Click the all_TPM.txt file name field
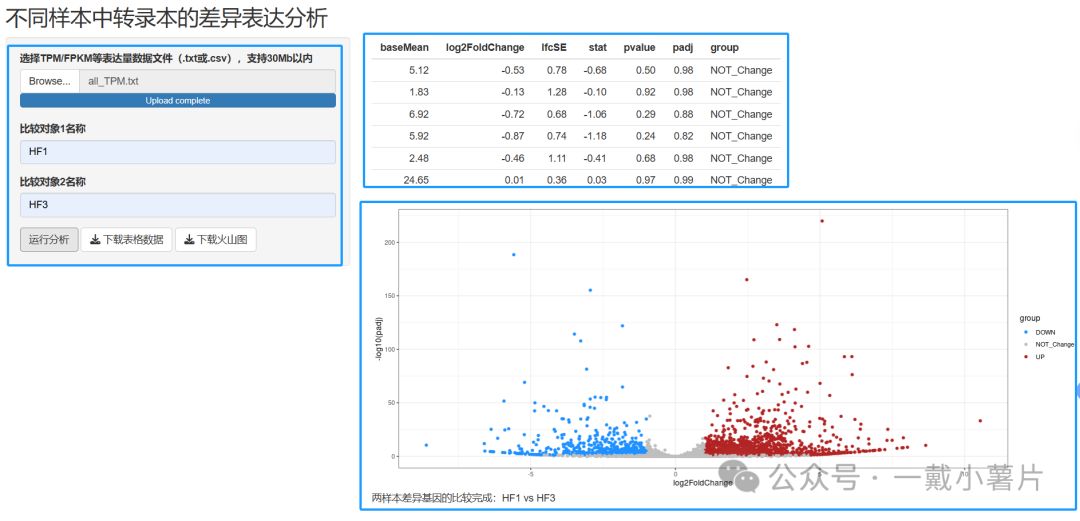 click(x=207, y=81)
